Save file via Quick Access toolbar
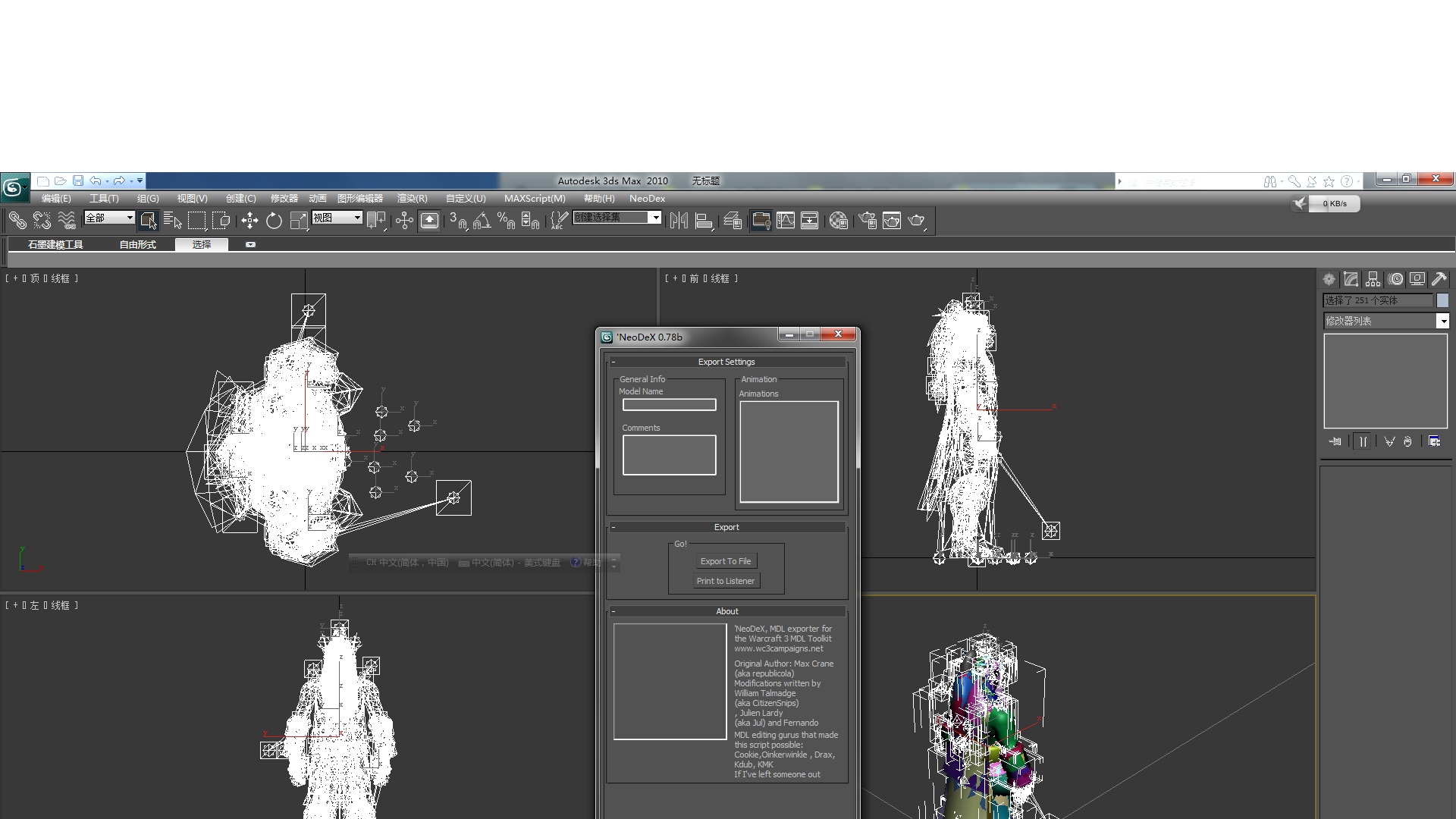 coord(78,180)
